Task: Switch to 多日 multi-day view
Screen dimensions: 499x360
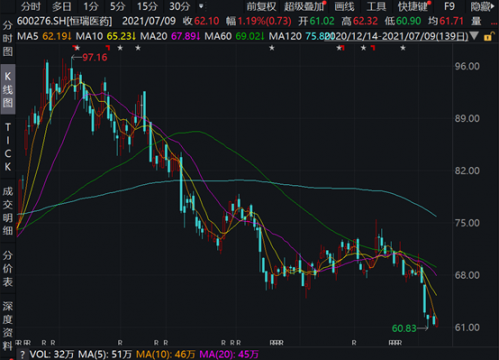Action: tap(62, 6)
